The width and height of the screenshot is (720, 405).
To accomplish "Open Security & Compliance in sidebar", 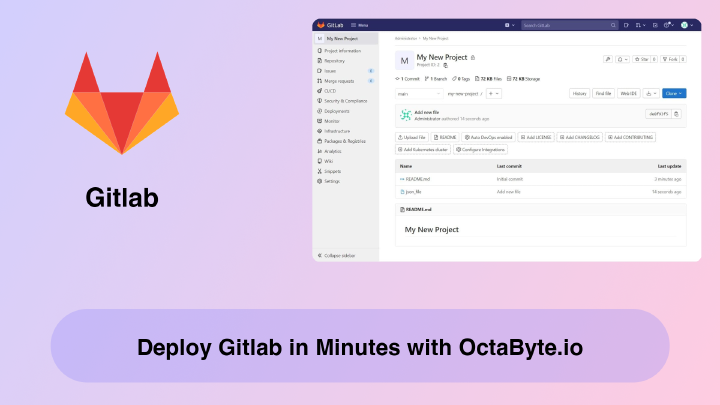I will (x=345, y=101).
